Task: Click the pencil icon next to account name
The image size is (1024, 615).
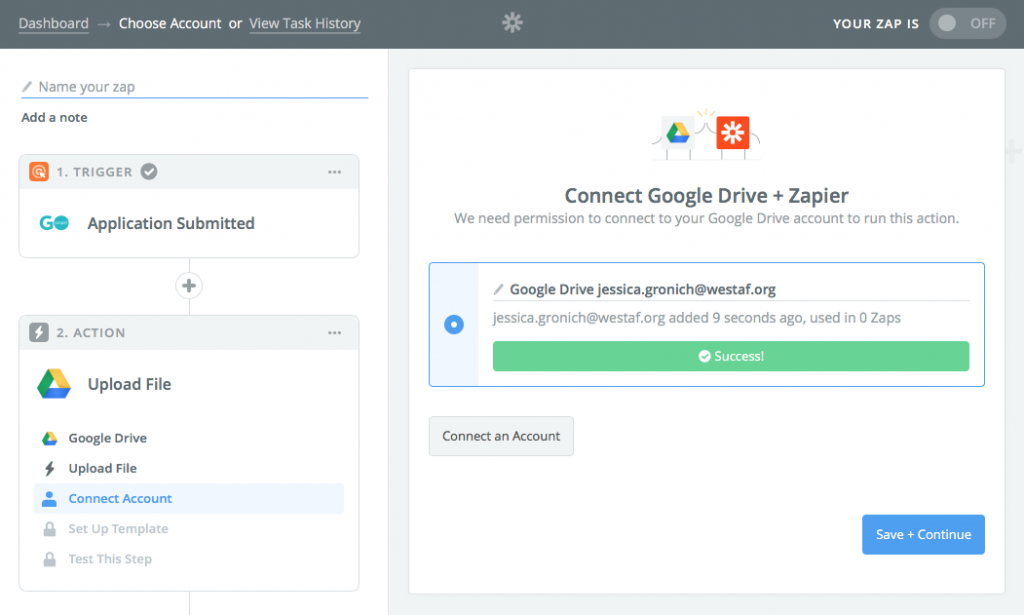Action: (x=499, y=289)
